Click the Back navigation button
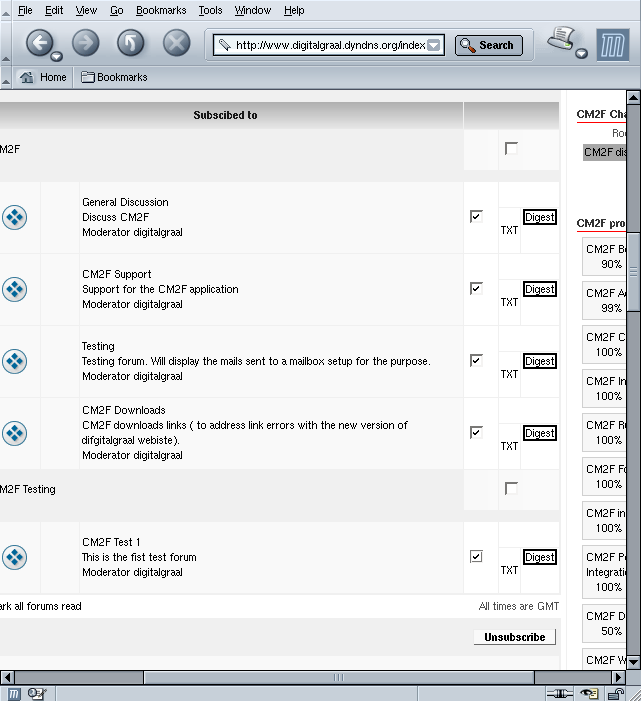 (x=39, y=43)
